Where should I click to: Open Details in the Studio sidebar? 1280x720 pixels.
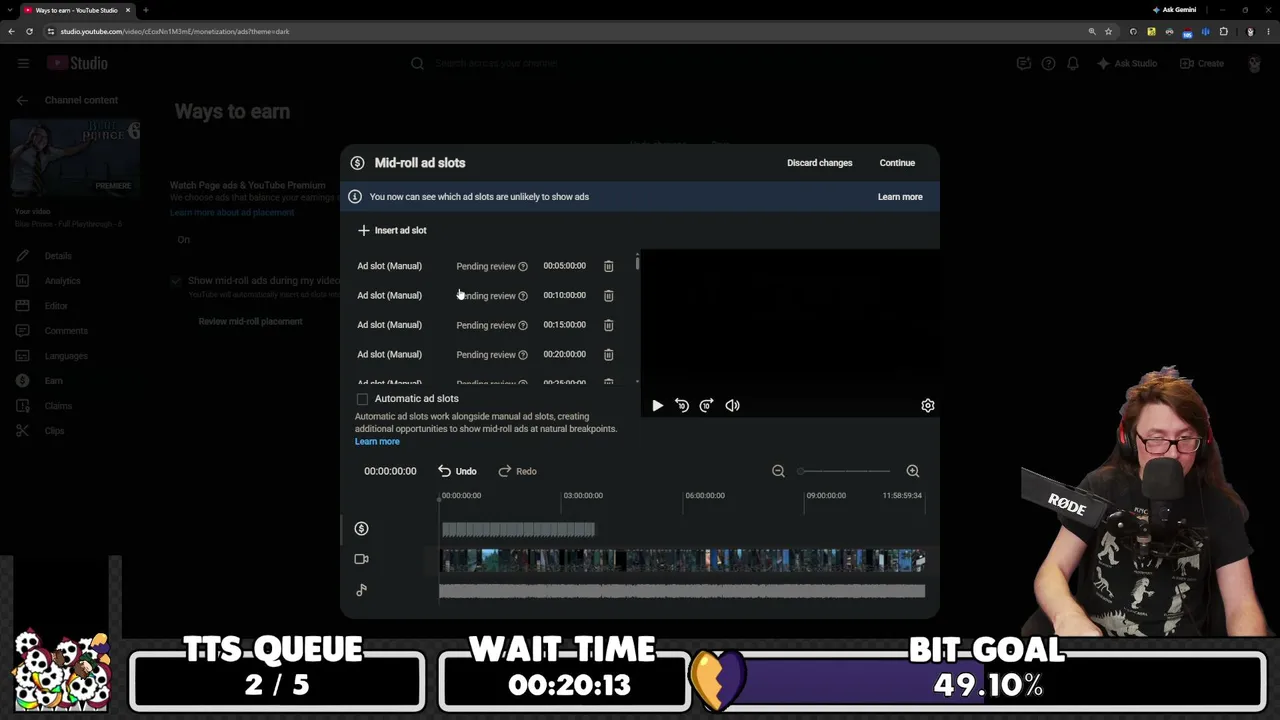click(x=58, y=256)
